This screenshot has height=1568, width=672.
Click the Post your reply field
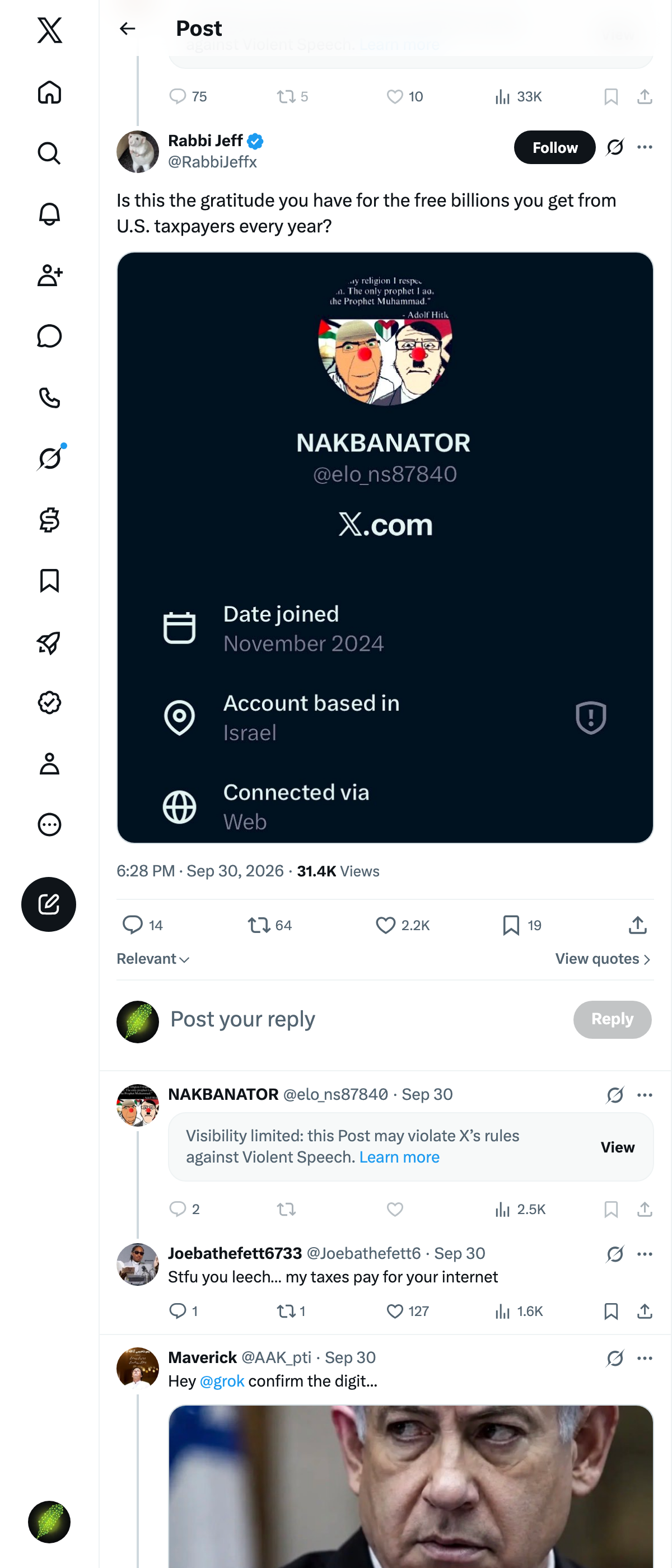[x=365, y=1019]
